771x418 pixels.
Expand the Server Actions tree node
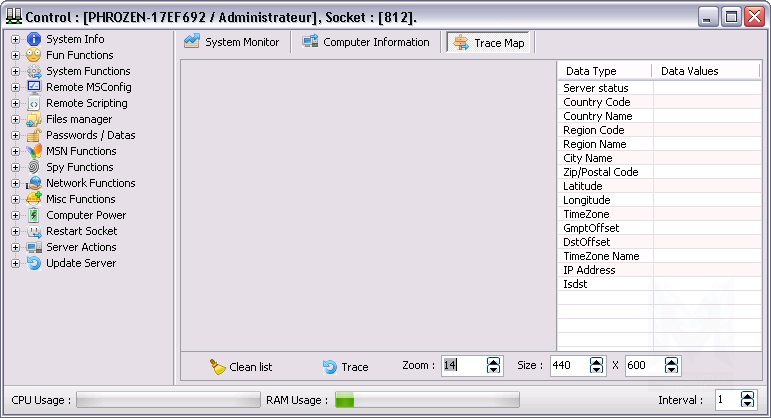pyautogui.click(x=15, y=247)
